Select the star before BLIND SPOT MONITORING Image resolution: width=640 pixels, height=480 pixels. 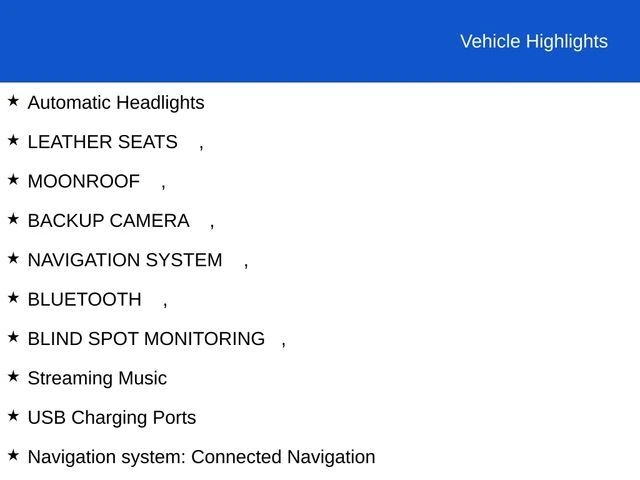(x=13, y=338)
